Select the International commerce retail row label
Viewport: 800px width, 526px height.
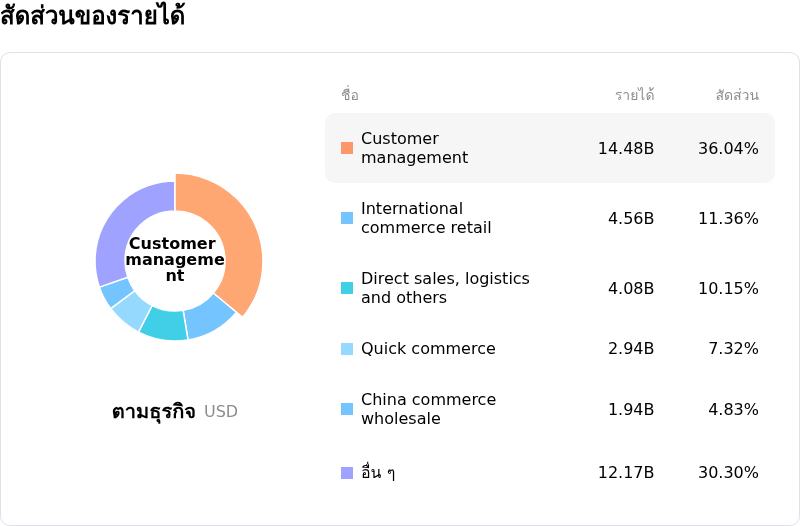[x=426, y=218]
